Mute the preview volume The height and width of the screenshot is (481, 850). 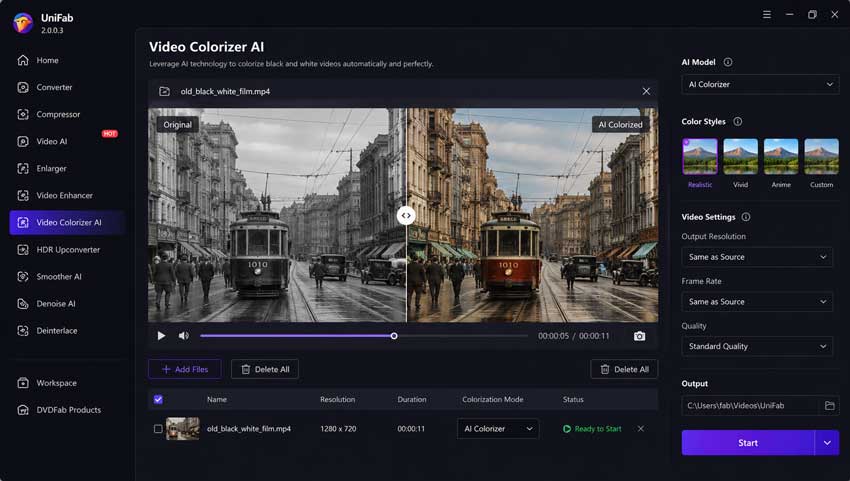point(184,336)
